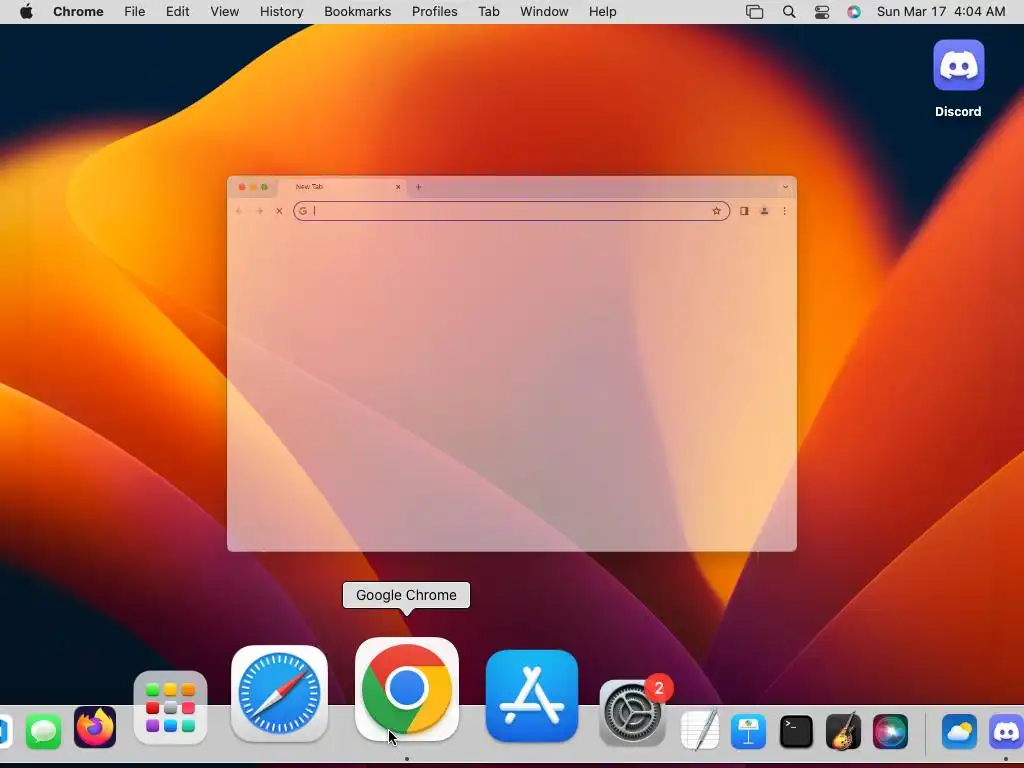Screen dimensions: 1024x768
Task: Launch TextEdit from the Dock
Action: point(700,730)
